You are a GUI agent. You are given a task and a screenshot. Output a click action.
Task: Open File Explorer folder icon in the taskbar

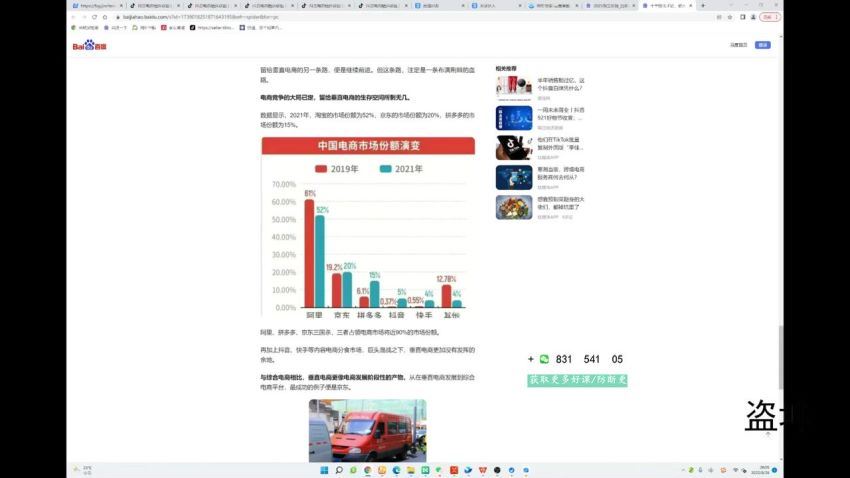click(410, 470)
